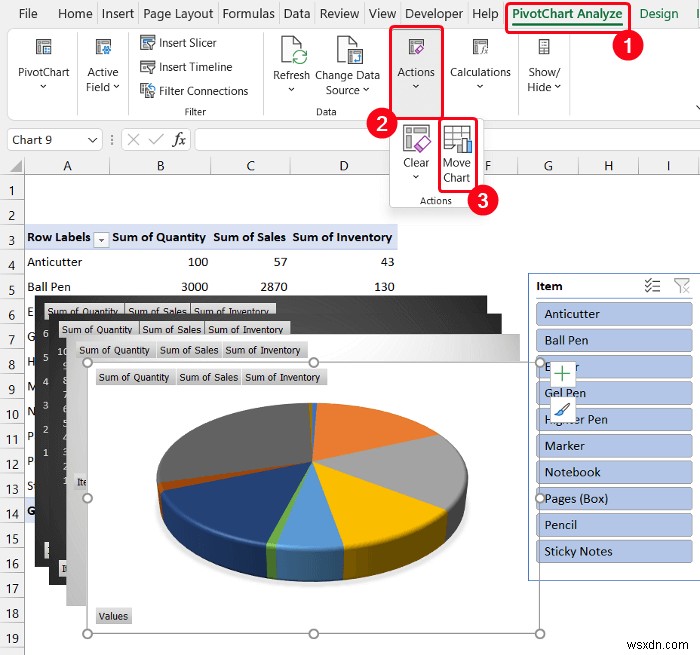Click the Chart Styles paintbrush button
The height and width of the screenshot is (655, 700).
(562, 408)
